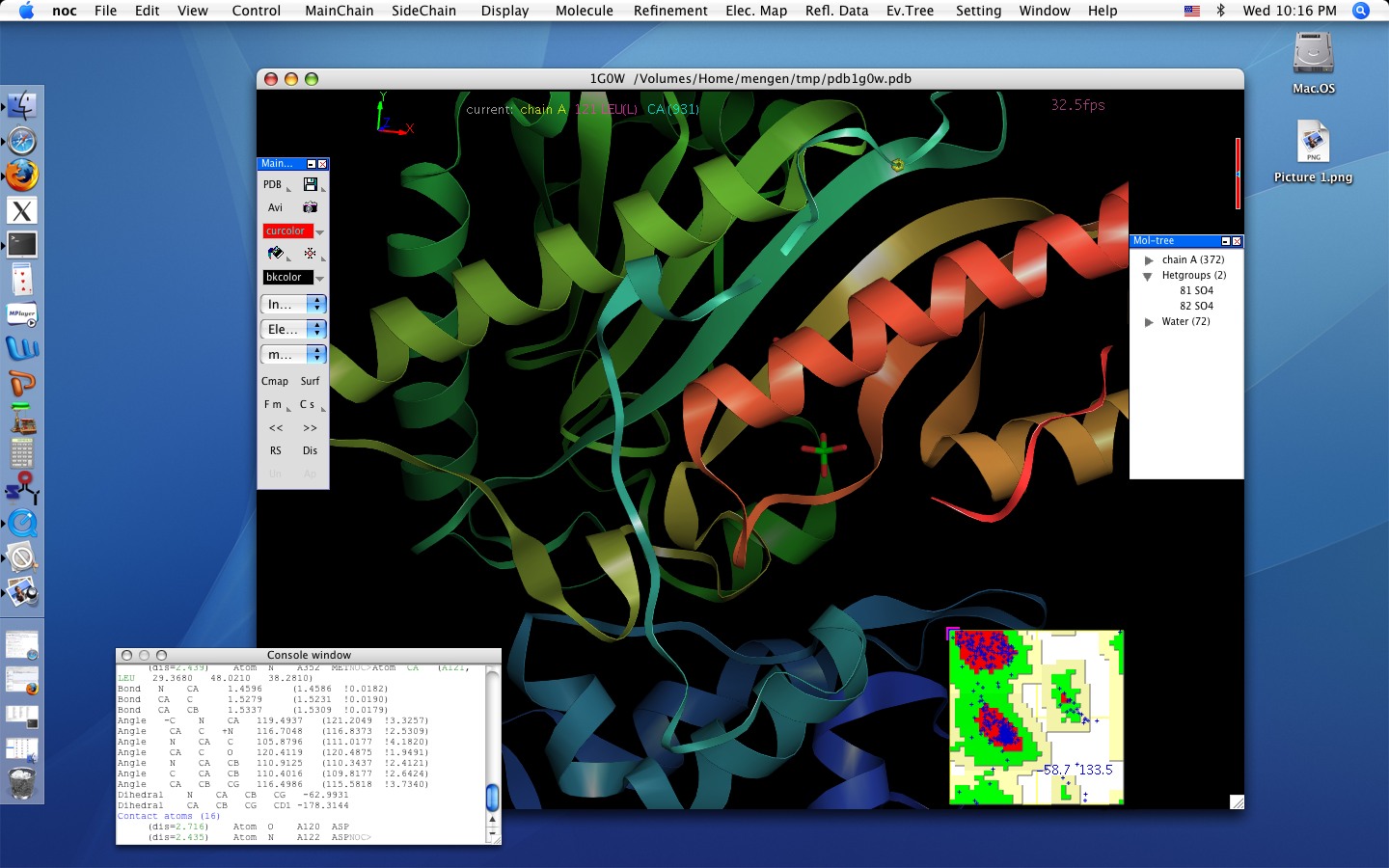
Task: Open the SideChain menu
Action: click(423, 11)
